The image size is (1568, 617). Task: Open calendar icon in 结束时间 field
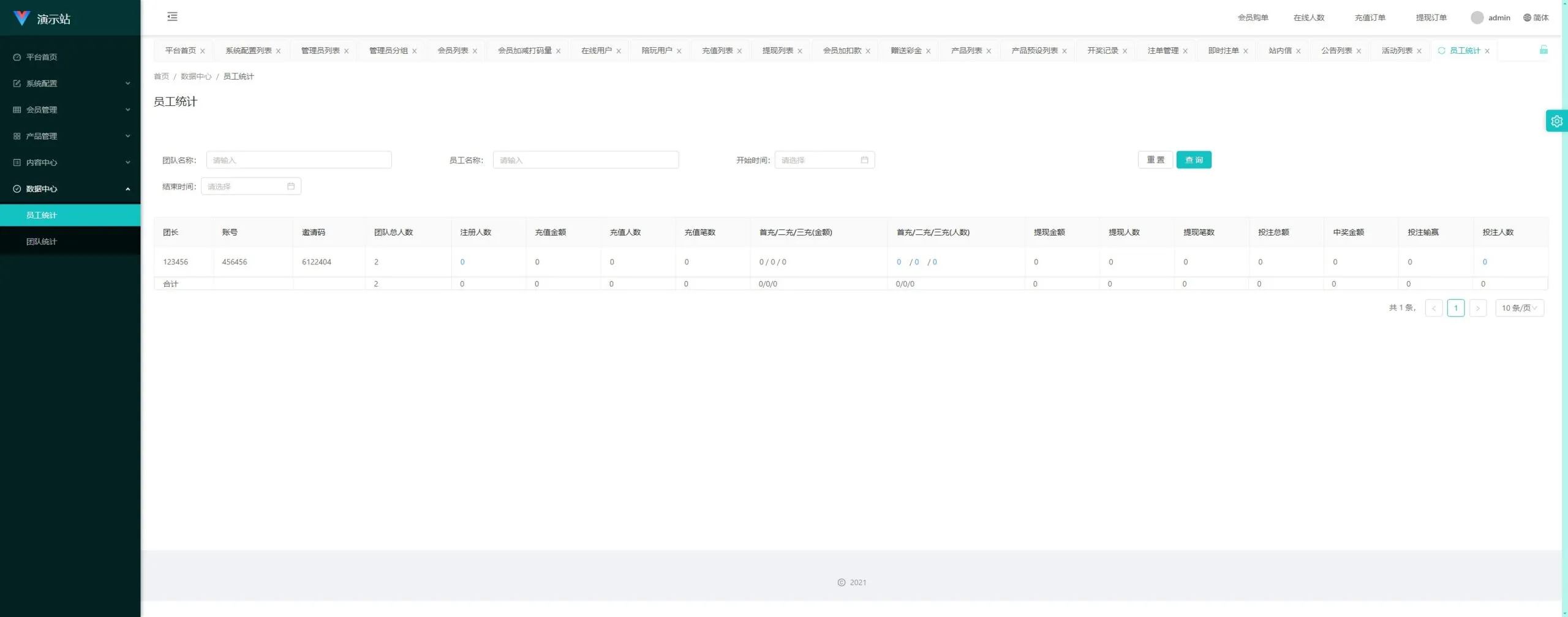[291, 186]
